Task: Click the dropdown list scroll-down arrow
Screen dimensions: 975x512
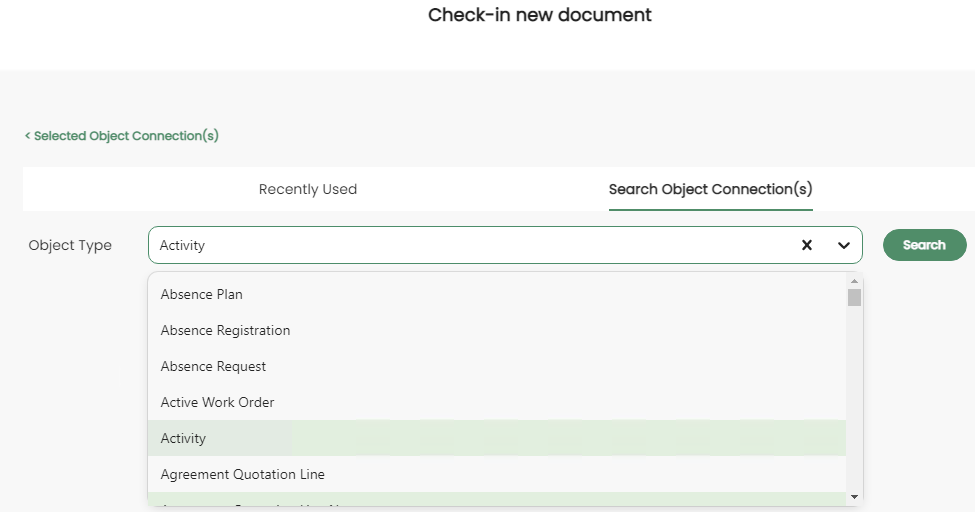Action: (854, 496)
